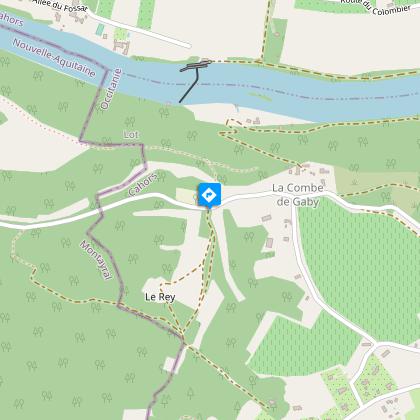This screenshot has height=420, width=420.
Task: Click the pale yellow plot left of the marker
Action: click(x=187, y=196)
